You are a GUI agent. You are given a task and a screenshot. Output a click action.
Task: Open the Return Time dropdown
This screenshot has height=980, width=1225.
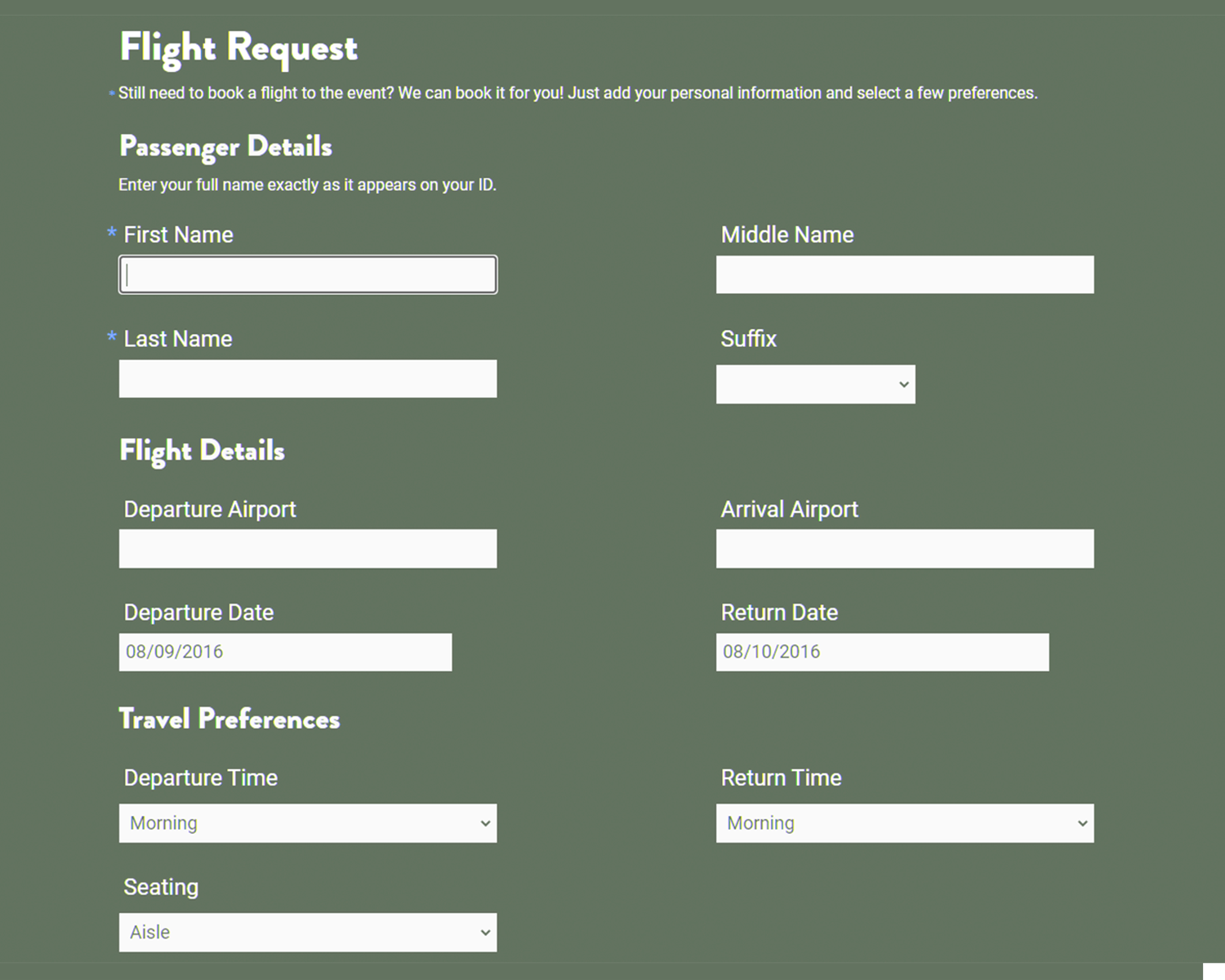(x=905, y=823)
